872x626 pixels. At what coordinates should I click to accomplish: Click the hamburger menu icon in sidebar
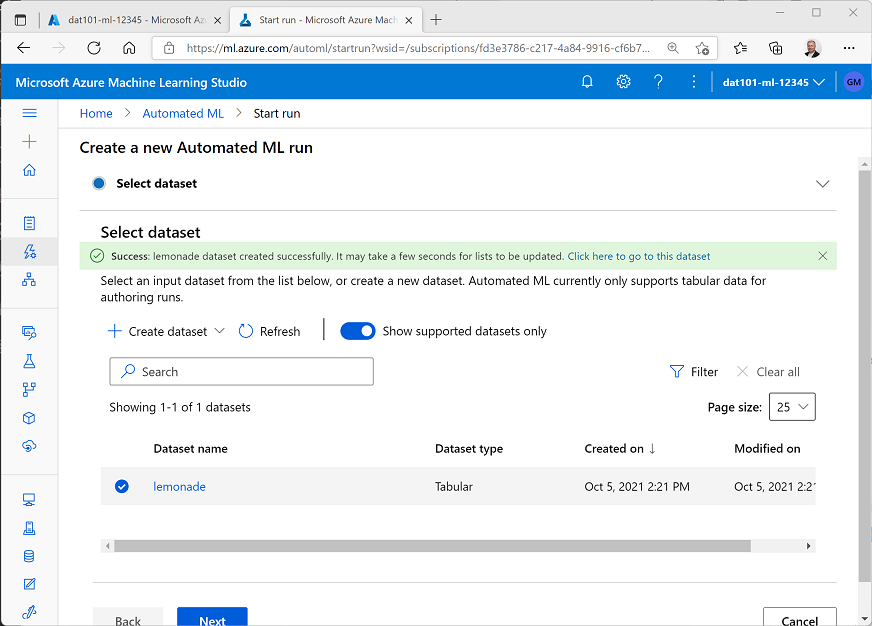(x=29, y=114)
